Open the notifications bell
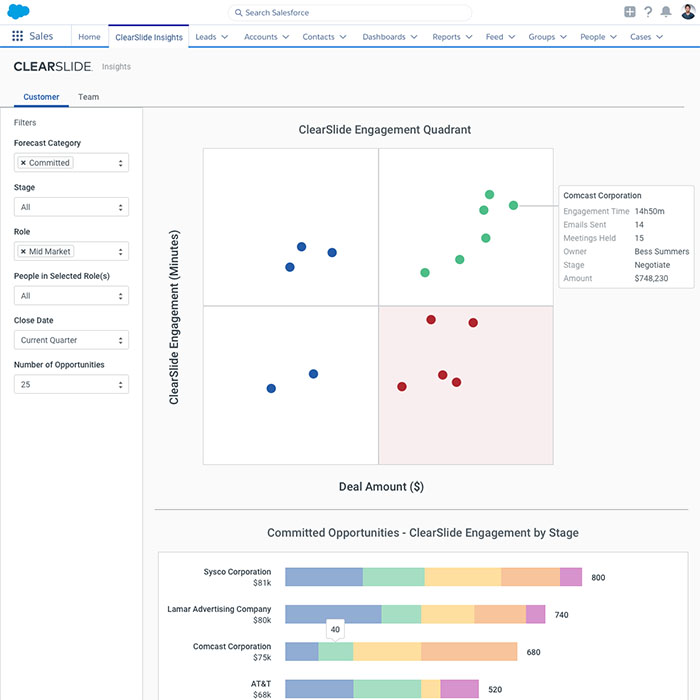 point(666,12)
